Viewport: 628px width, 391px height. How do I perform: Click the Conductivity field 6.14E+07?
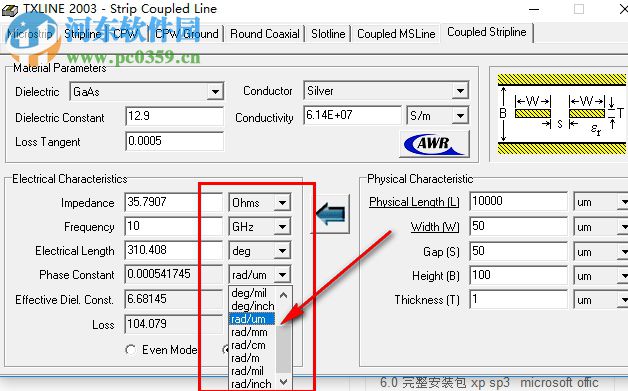pyautogui.click(x=352, y=115)
